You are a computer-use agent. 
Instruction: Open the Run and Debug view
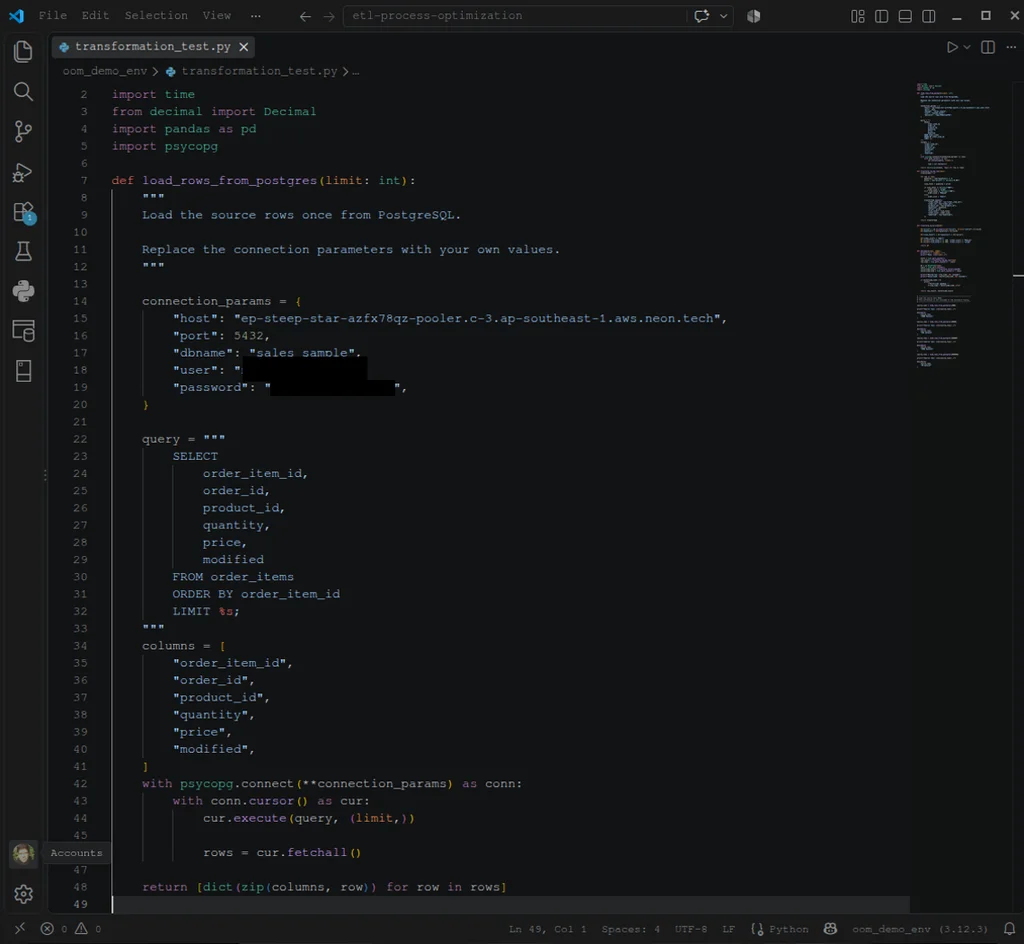tap(23, 172)
